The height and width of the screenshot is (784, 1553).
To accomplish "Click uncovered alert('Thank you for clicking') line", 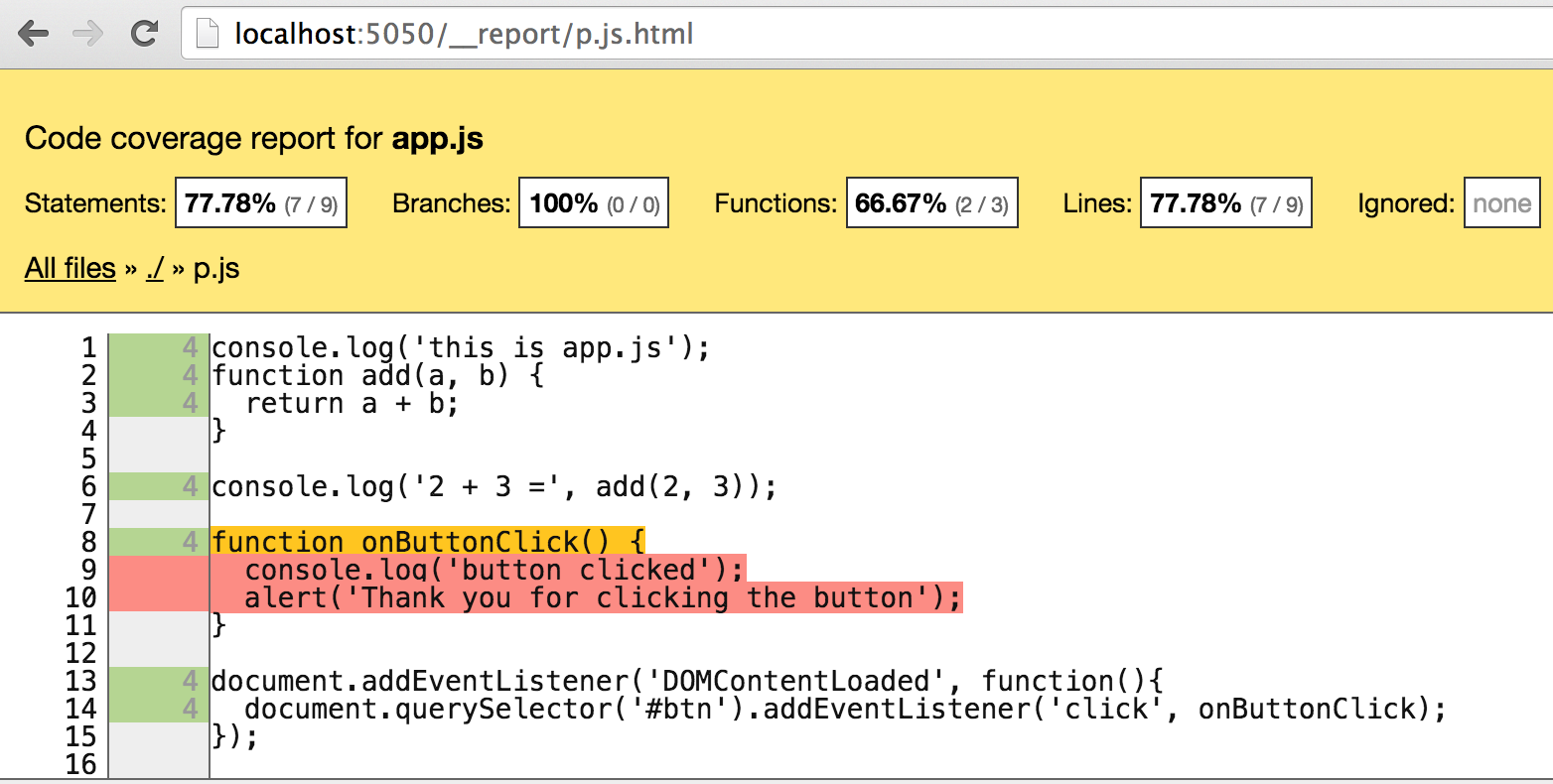I will tap(604, 596).
